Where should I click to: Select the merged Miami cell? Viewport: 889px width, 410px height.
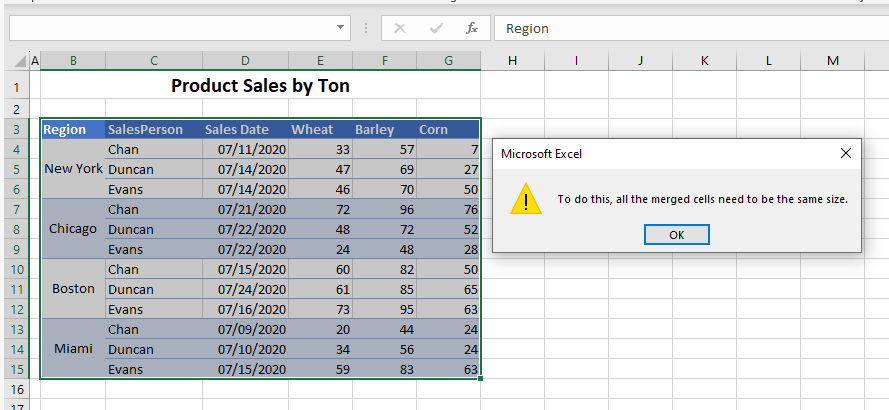point(73,349)
